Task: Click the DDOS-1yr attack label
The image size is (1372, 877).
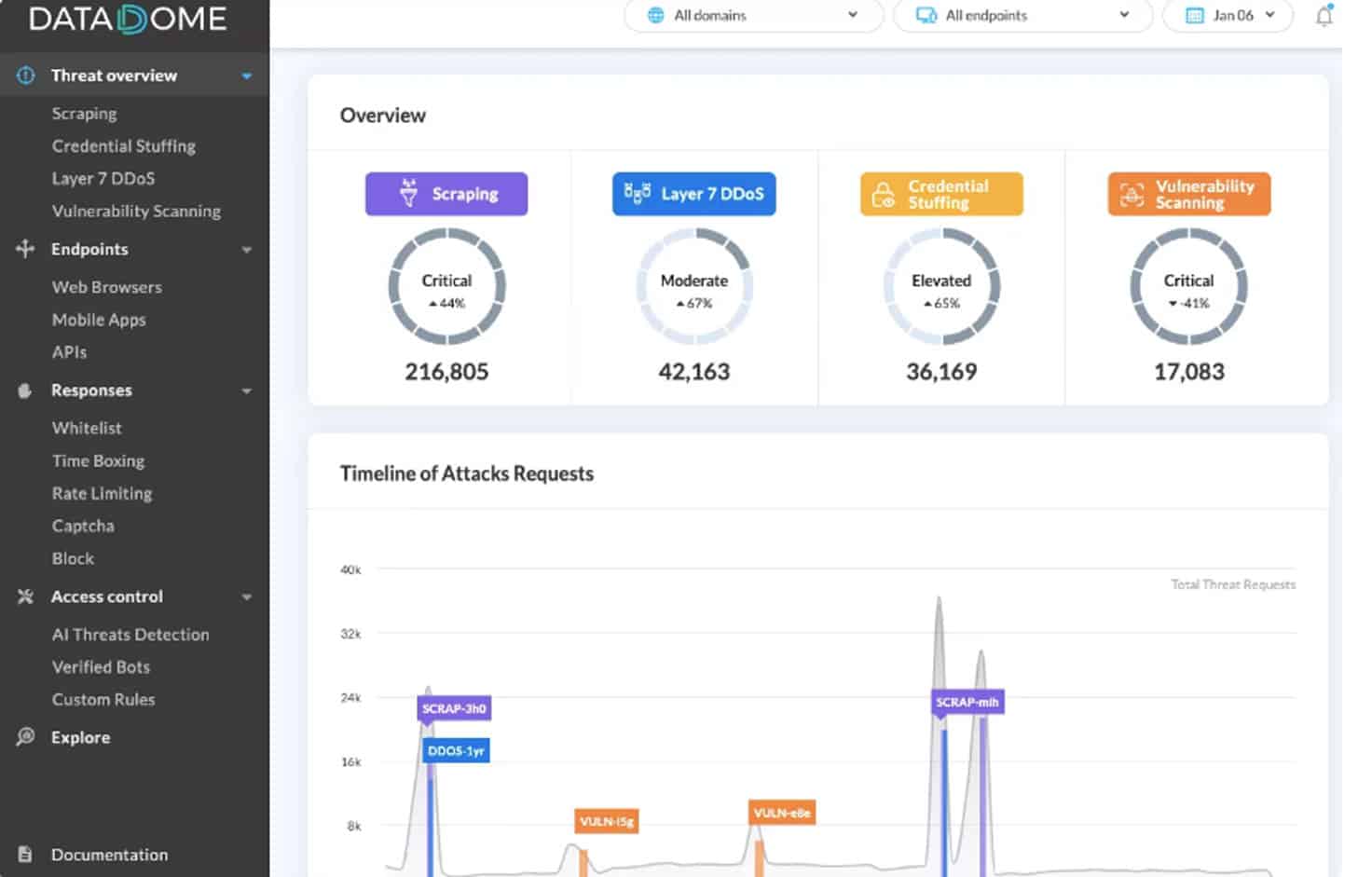Action: [455, 750]
